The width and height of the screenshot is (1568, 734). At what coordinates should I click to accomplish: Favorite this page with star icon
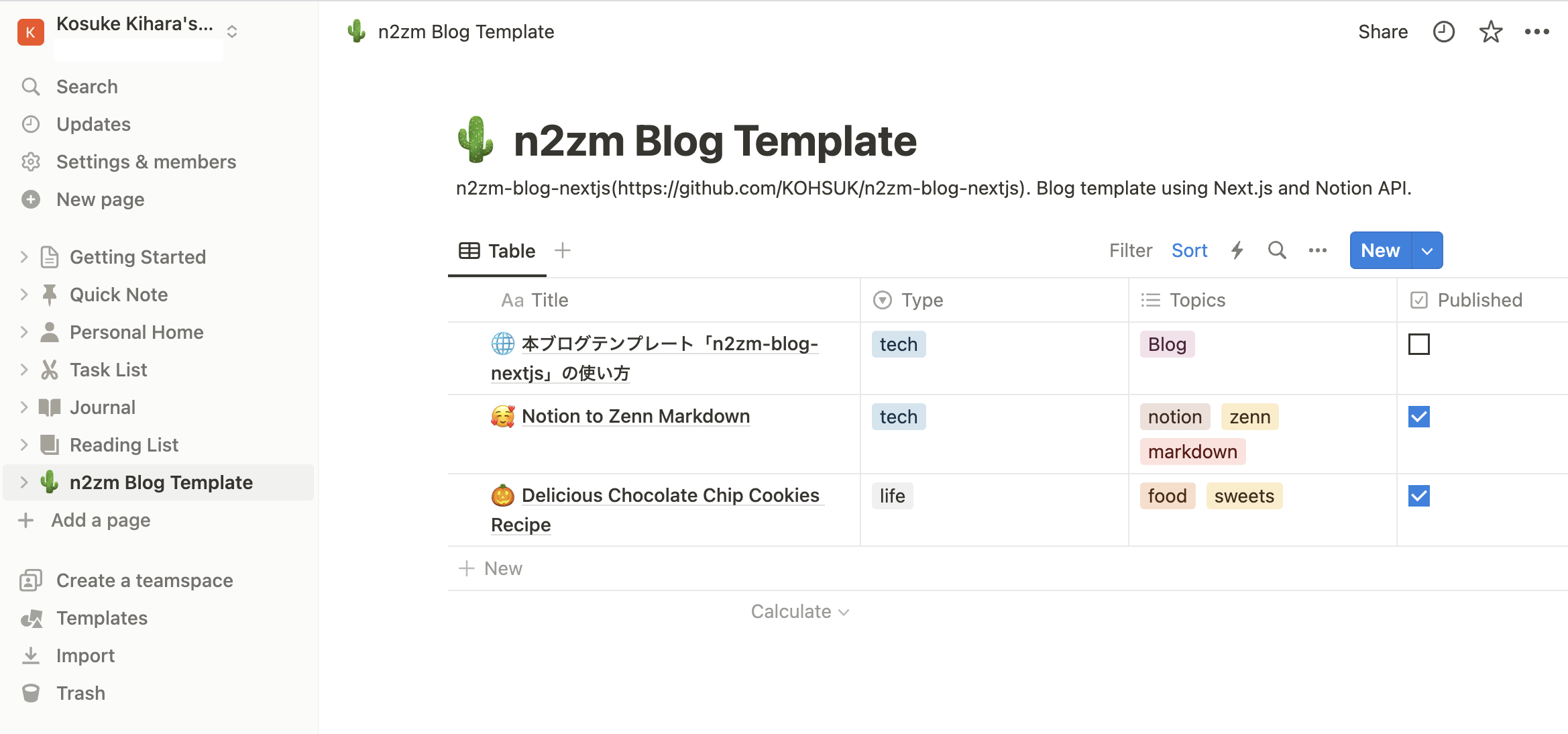pos(1490,32)
